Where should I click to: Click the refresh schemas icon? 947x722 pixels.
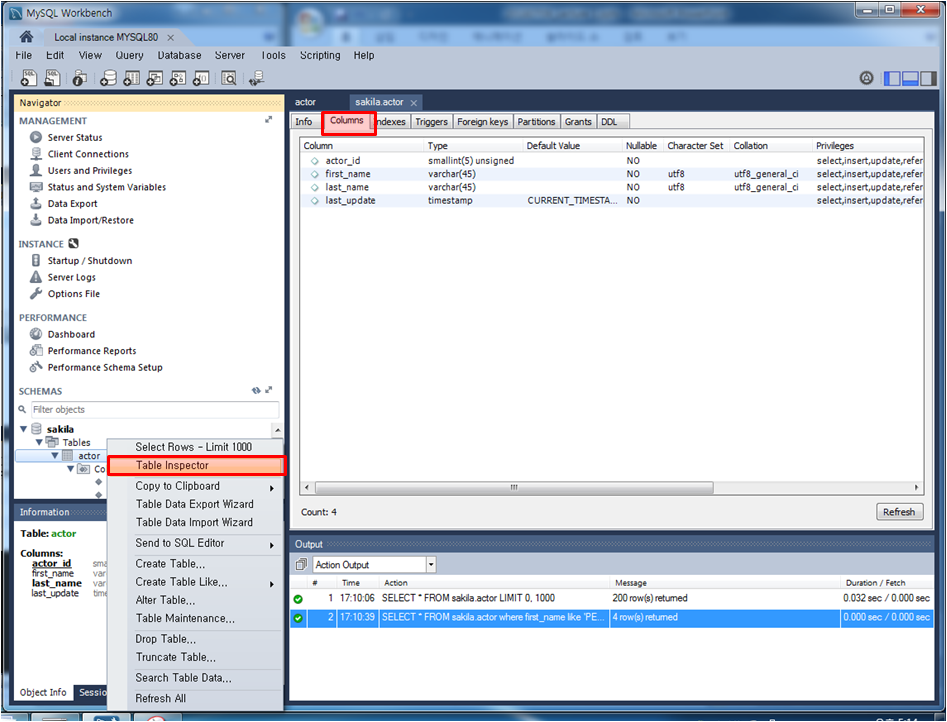click(256, 390)
